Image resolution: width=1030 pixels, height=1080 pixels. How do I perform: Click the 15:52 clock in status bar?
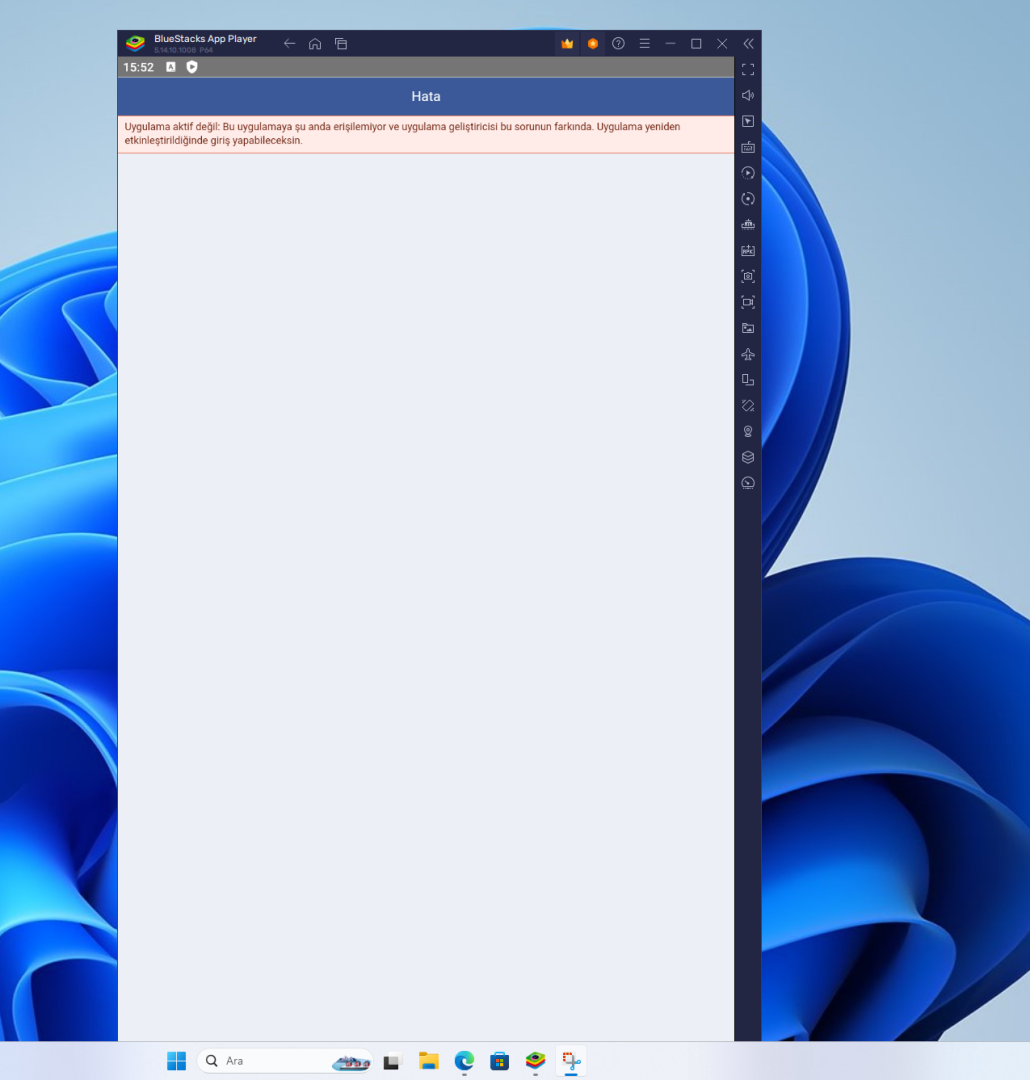point(138,67)
